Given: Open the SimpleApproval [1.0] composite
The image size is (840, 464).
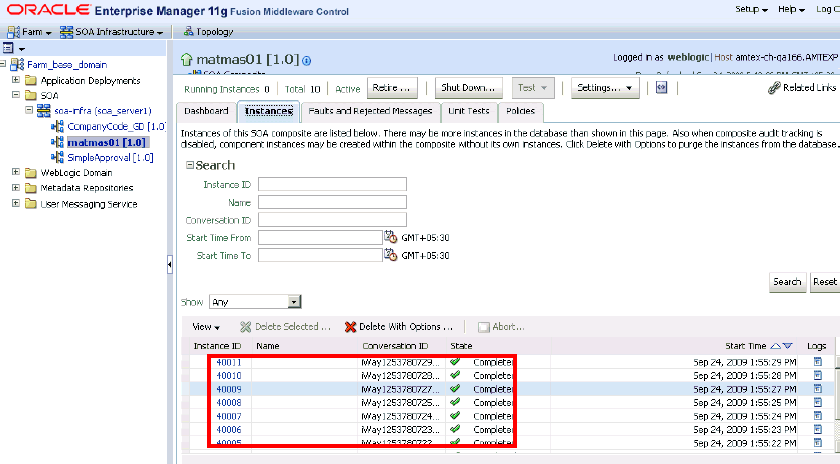Looking at the screenshot, I should click(110, 158).
